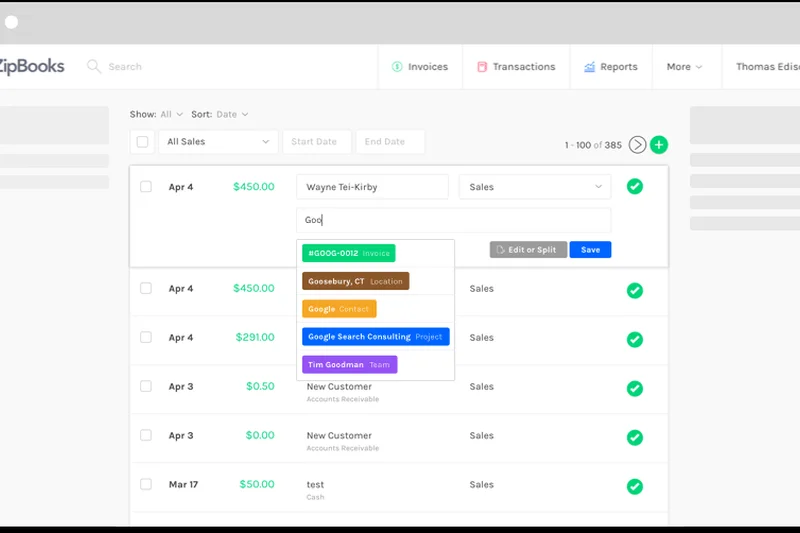Click the green add transaction plus icon
The height and width of the screenshot is (533, 800).
click(659, 145)
